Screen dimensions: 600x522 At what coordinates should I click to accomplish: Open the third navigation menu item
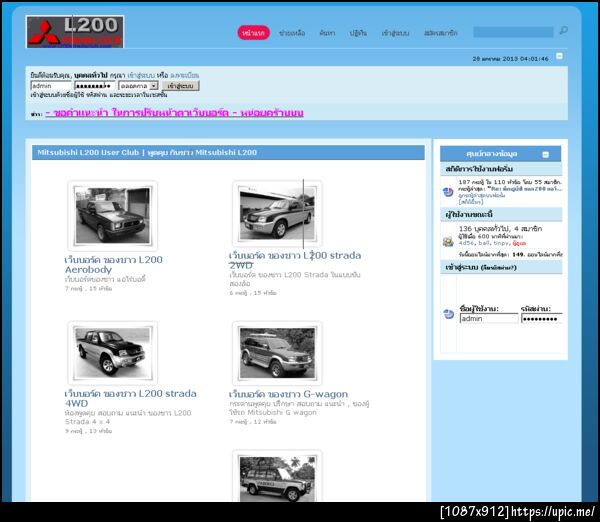(x=327, y=33)
